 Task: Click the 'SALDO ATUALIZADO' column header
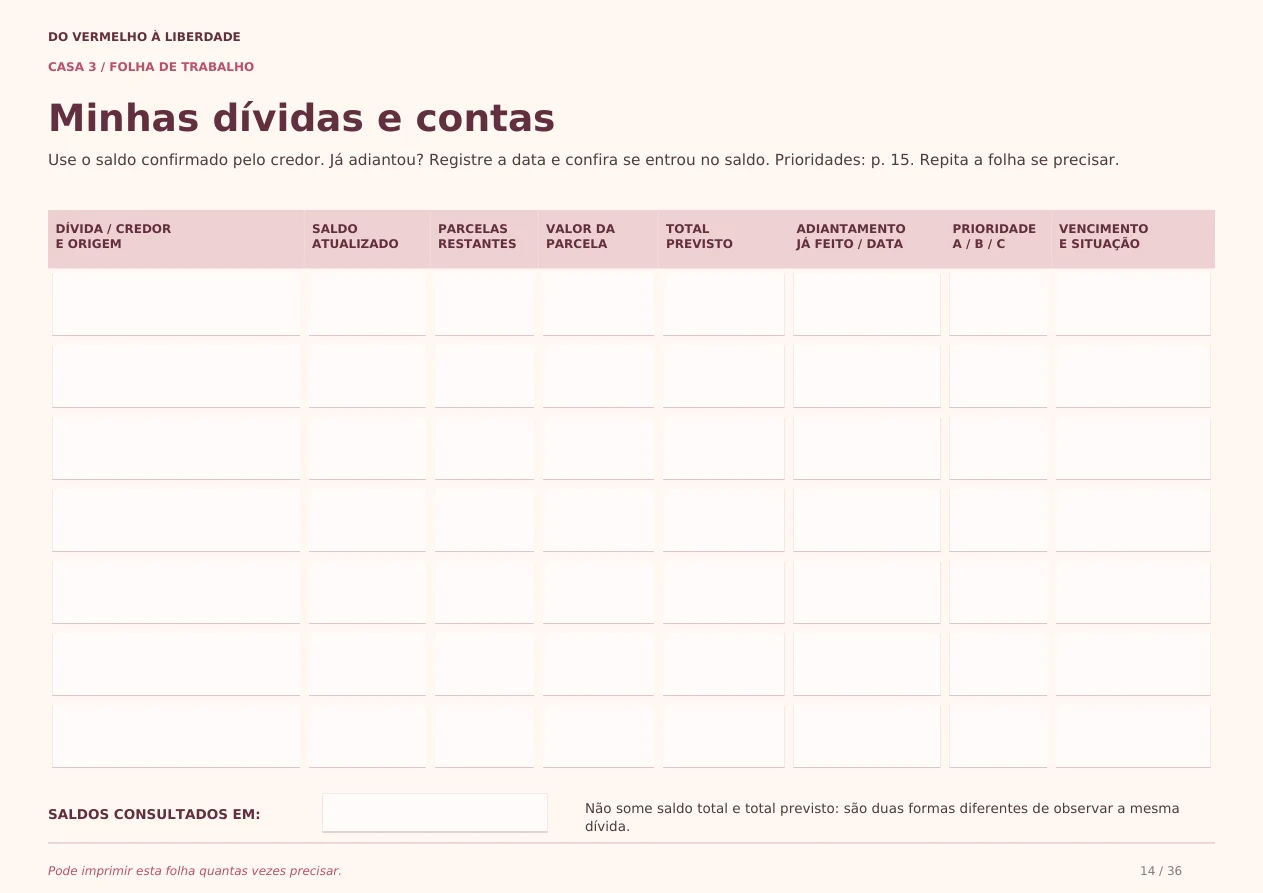[367, 239]
